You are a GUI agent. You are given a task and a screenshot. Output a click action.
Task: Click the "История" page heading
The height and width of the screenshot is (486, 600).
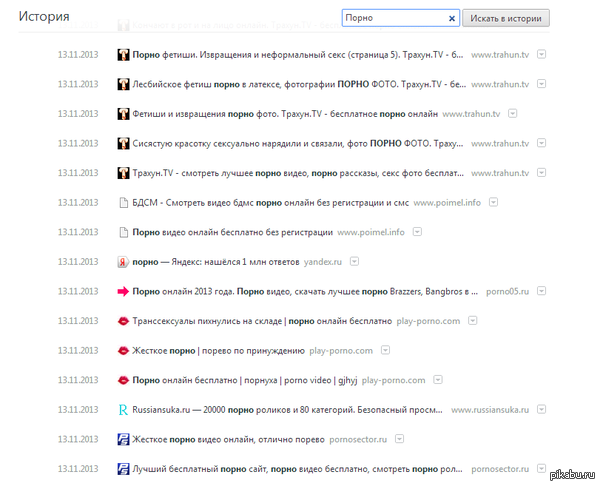[44, 16]
